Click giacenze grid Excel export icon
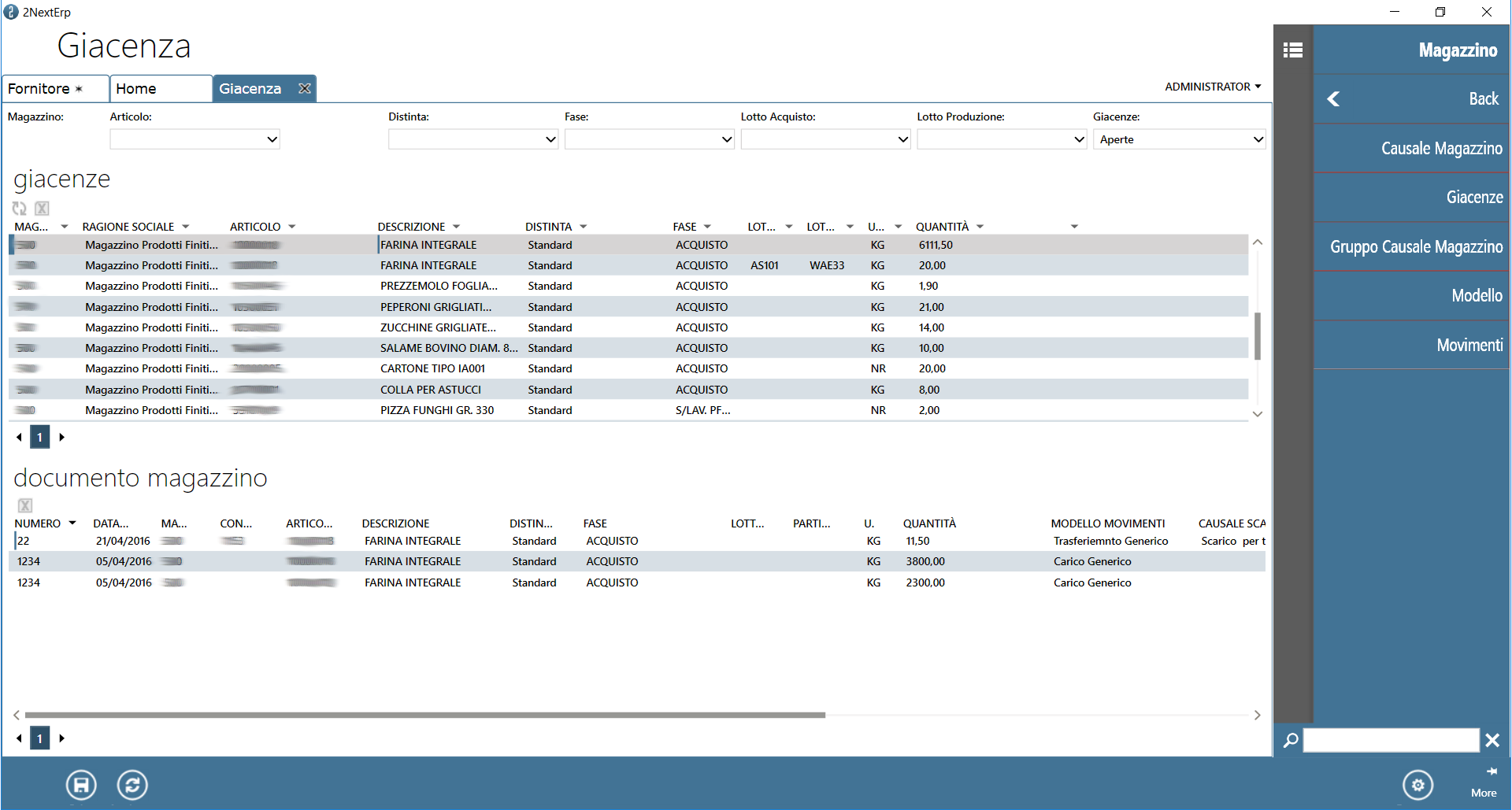 43,209
